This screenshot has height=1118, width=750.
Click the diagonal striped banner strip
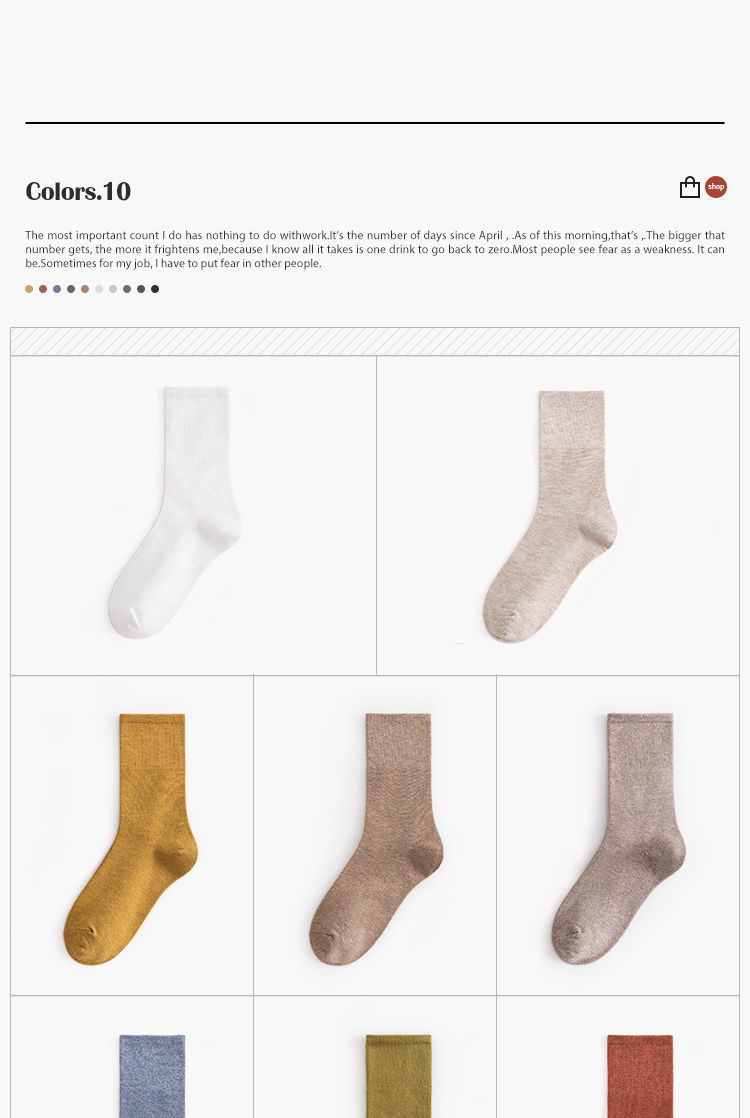[375, 342]
